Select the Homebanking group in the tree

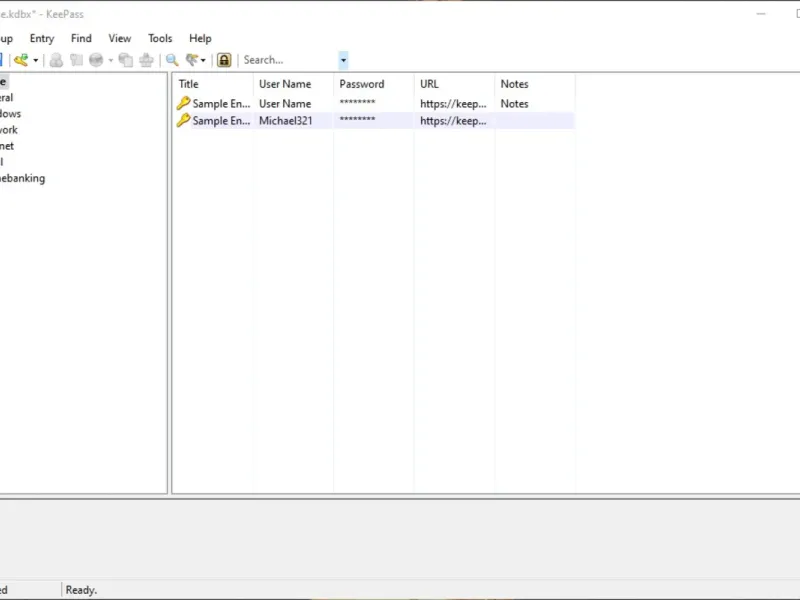tap(22, 178)
